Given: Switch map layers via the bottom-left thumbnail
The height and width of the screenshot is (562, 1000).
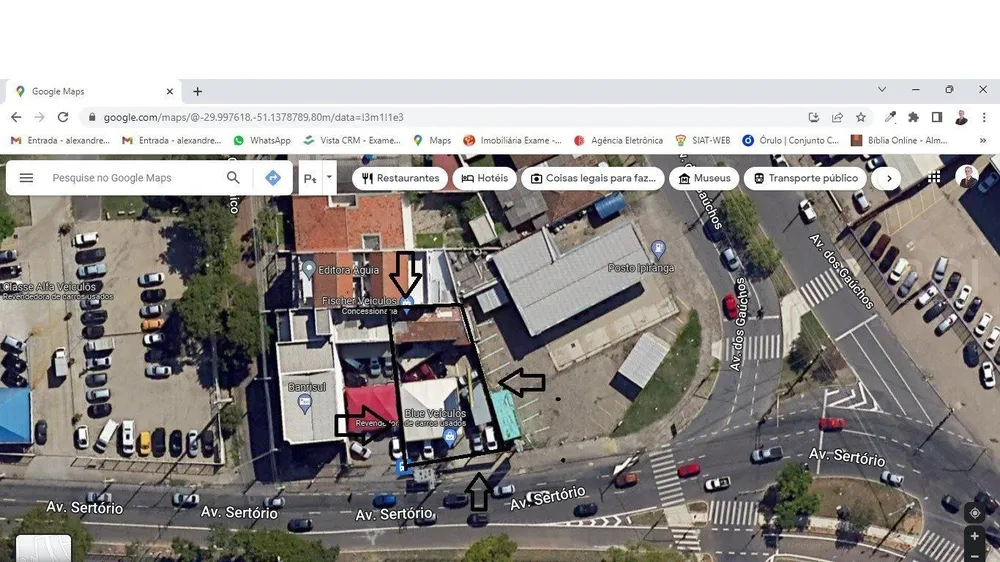Looking at the screenshot, I should click(43, 548).
